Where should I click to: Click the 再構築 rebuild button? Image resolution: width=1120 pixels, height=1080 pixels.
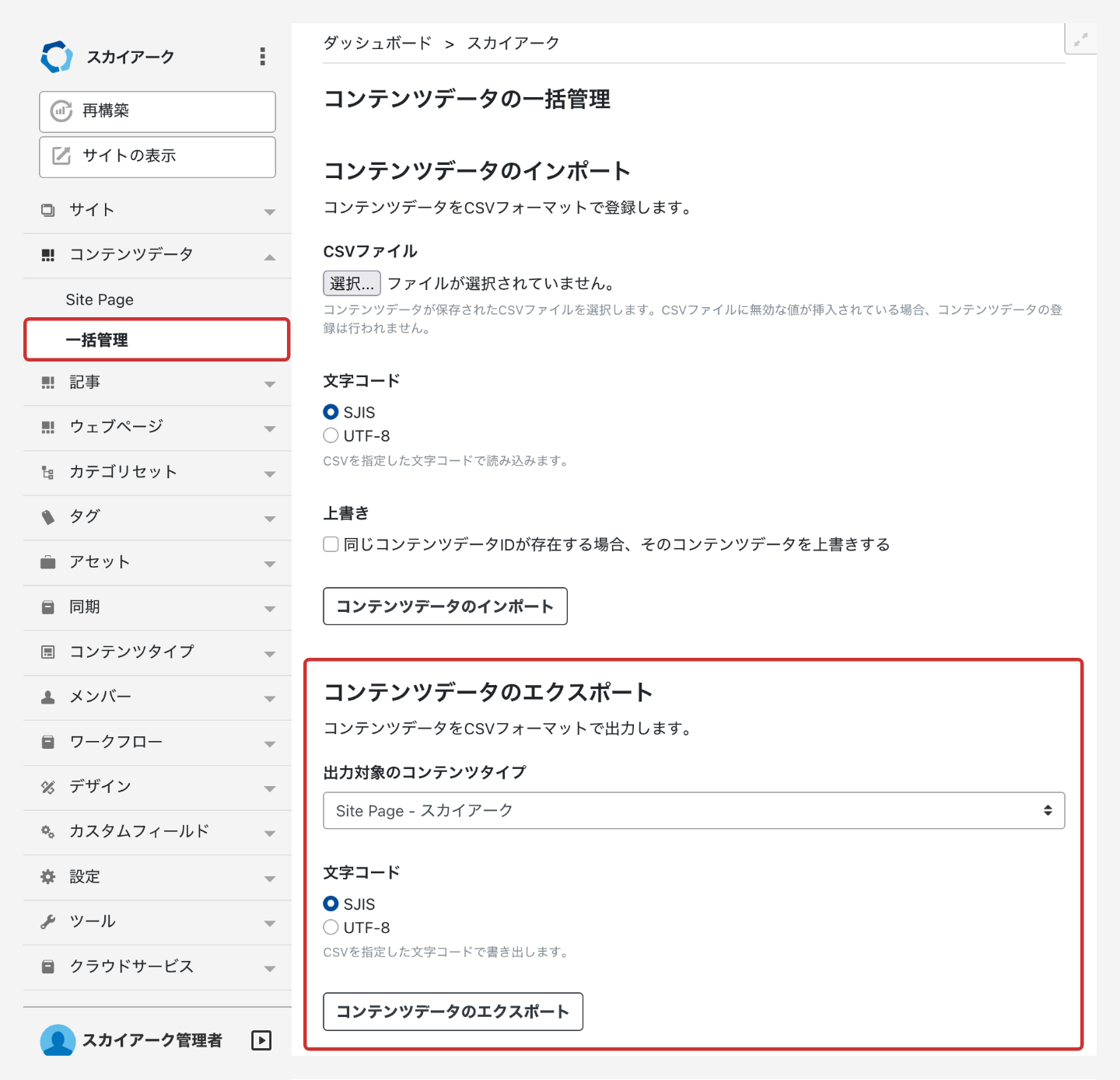[157, 111]
